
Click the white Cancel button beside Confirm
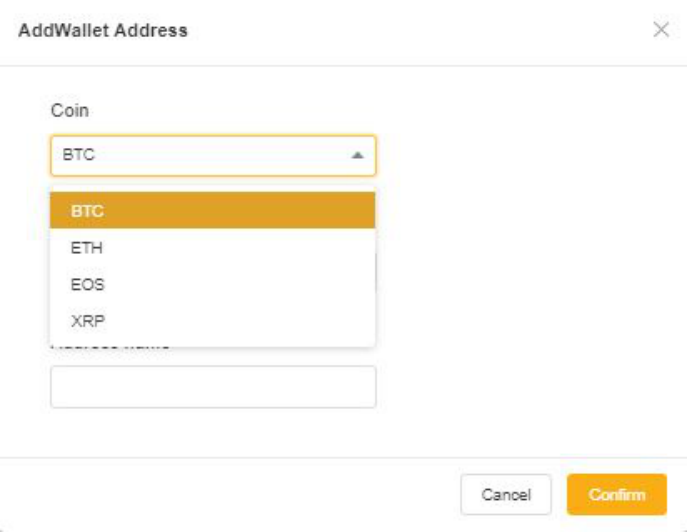pos(506,494)
